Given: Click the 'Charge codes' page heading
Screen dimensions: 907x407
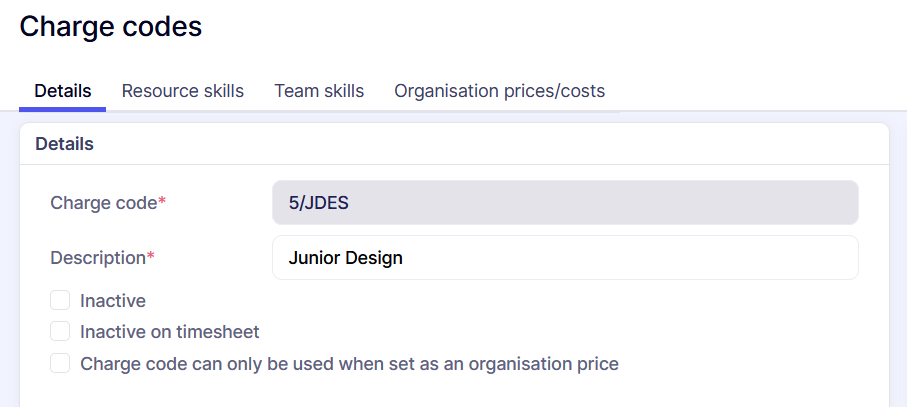Looking at the screenshot, I should [x=111, y=27].
